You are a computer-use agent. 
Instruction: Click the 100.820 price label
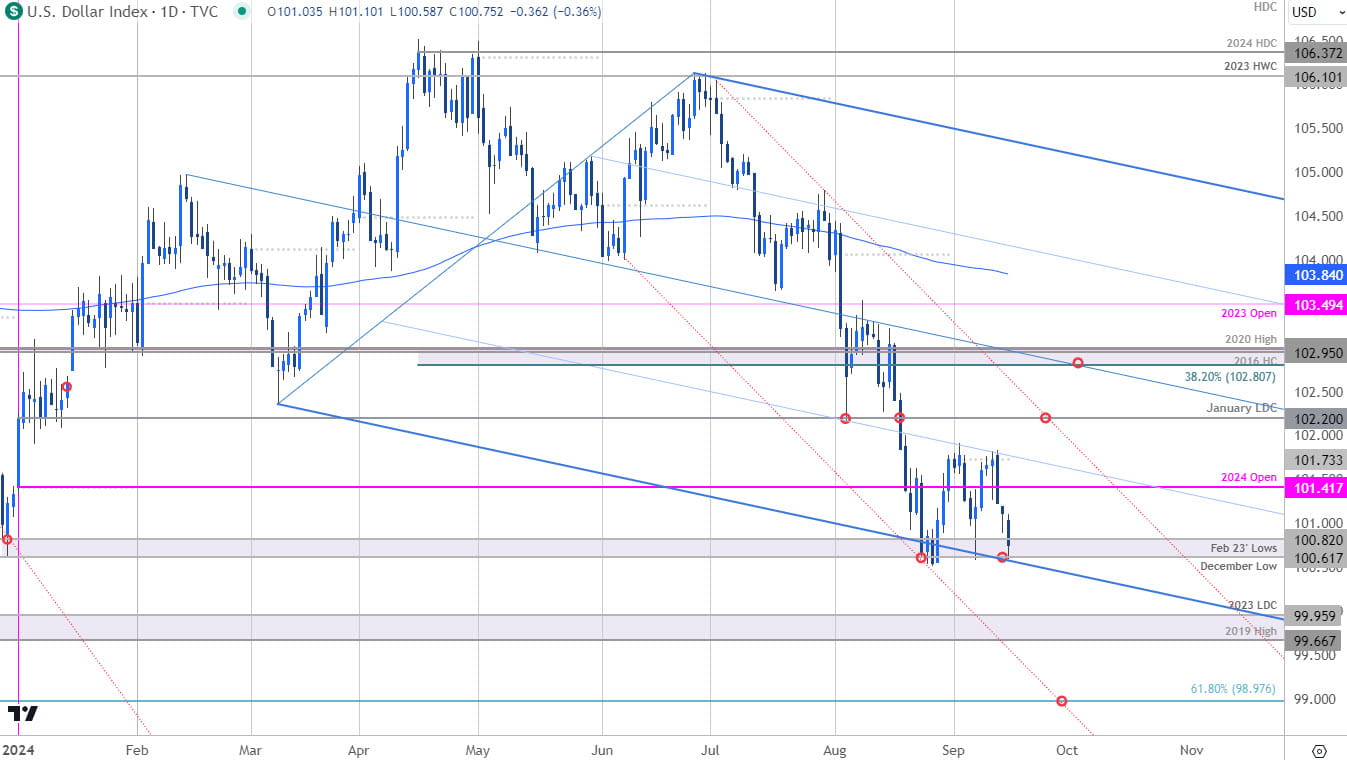1314,540
